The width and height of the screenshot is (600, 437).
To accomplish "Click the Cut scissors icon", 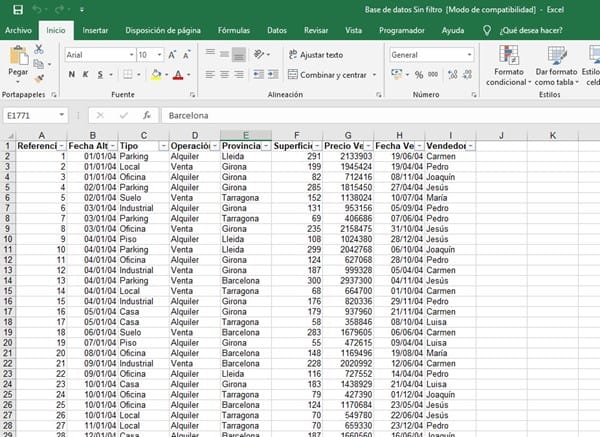I will tap(39, 48).
